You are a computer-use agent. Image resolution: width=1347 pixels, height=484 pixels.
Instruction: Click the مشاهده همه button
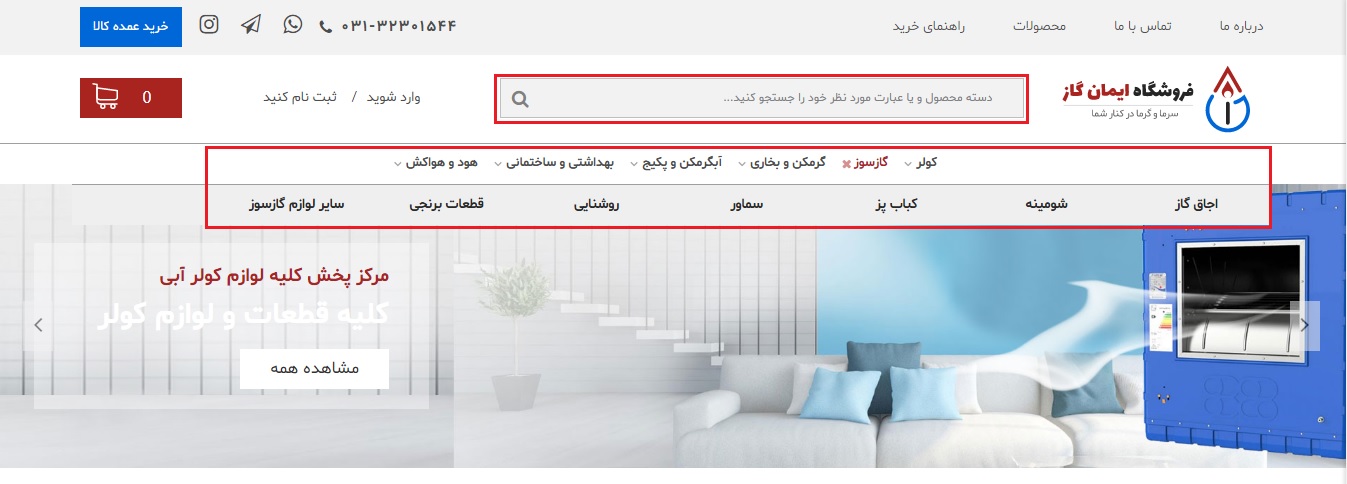(314, 368)
